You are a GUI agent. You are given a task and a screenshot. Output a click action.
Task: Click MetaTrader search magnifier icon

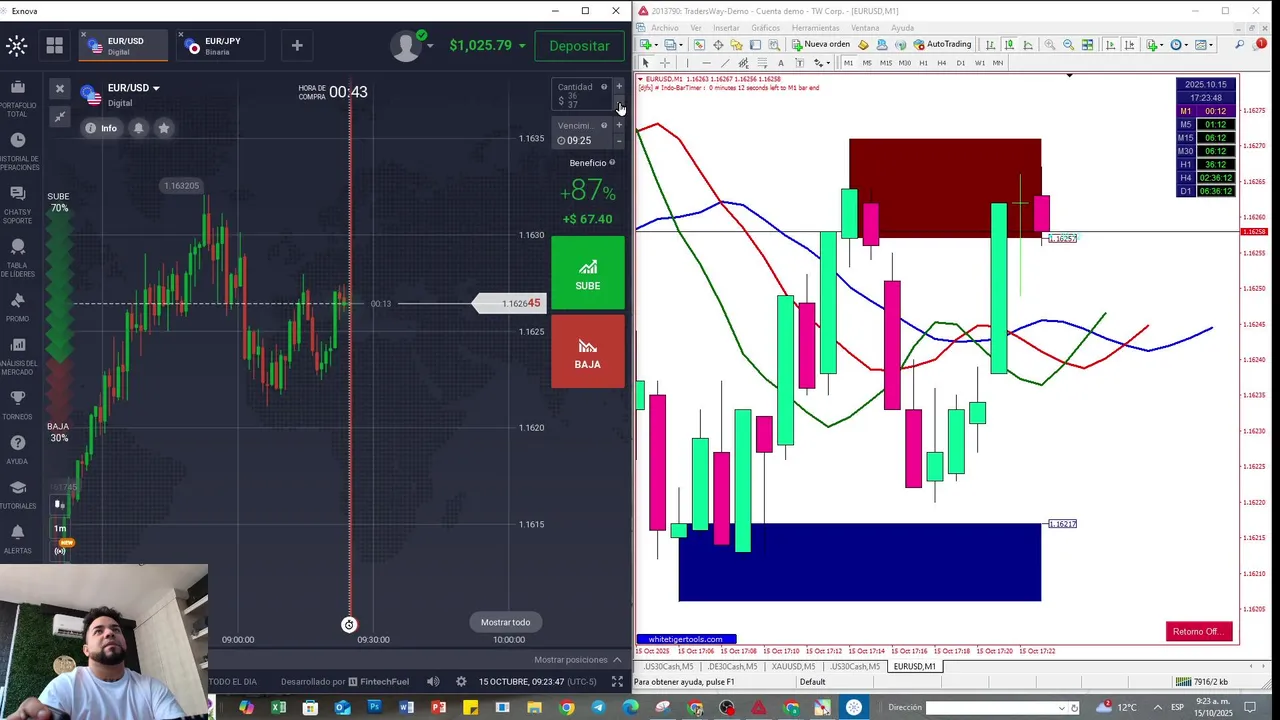coord(1239,45)
